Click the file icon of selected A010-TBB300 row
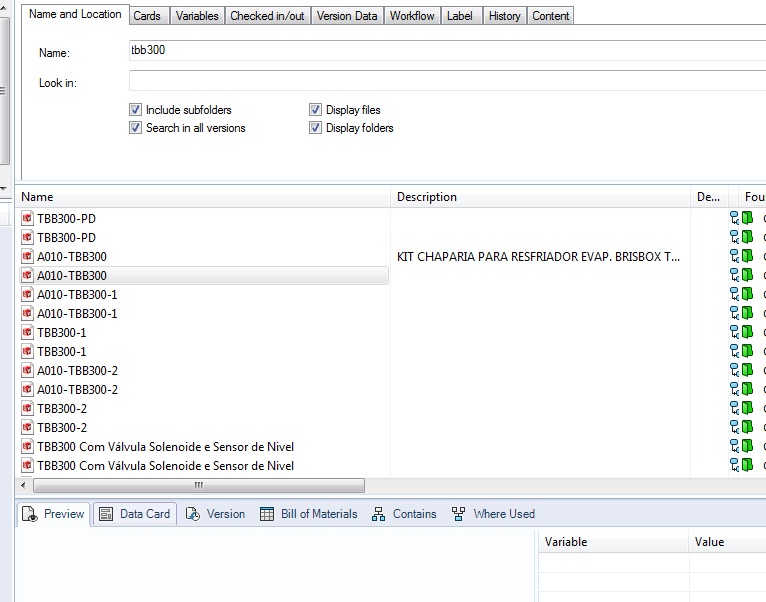 coord(27,276)
